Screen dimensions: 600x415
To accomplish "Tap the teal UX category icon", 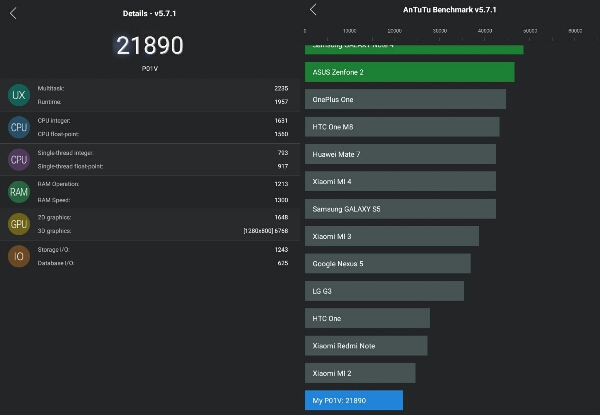I will [19, 95].
